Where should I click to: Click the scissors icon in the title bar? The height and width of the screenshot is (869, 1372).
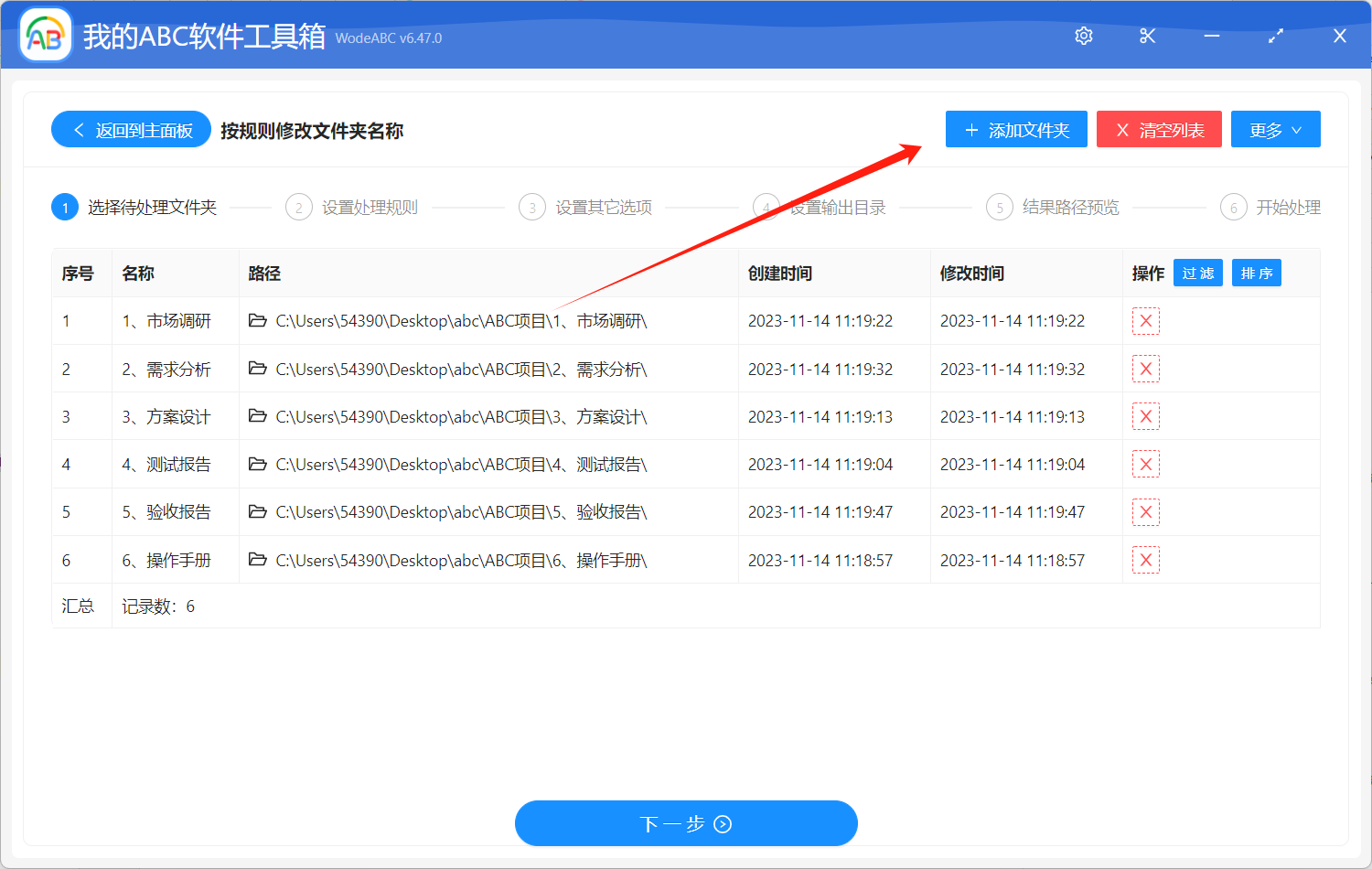[x=1147, y=36]
